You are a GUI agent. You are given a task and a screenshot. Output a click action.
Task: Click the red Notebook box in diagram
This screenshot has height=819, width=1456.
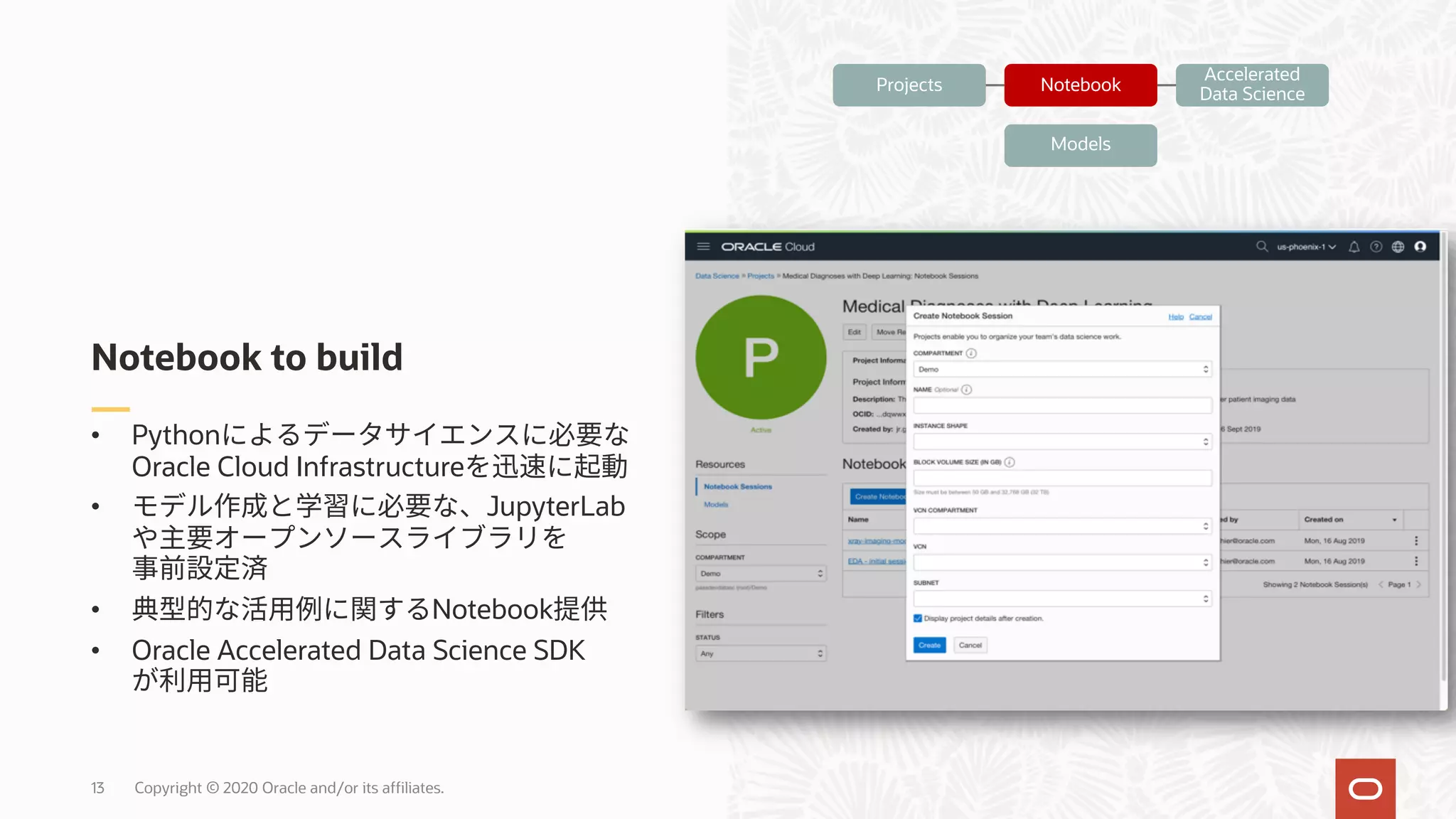pyautogui.click(x=1080, y=85)
